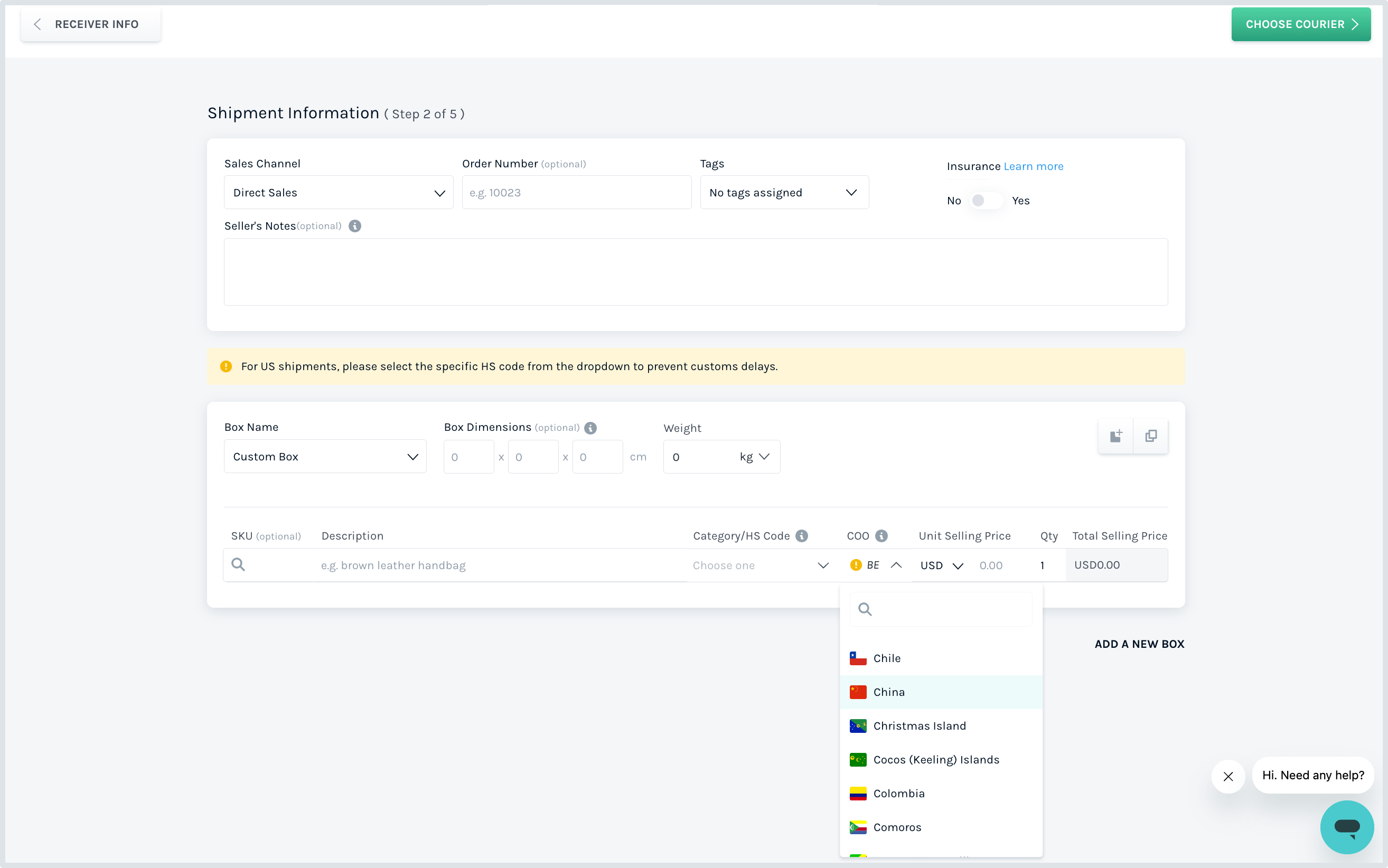Viewport: 1388px width, 868px height.
Task: Click the Choose Courier button
Action: [x=1301, y=24]
